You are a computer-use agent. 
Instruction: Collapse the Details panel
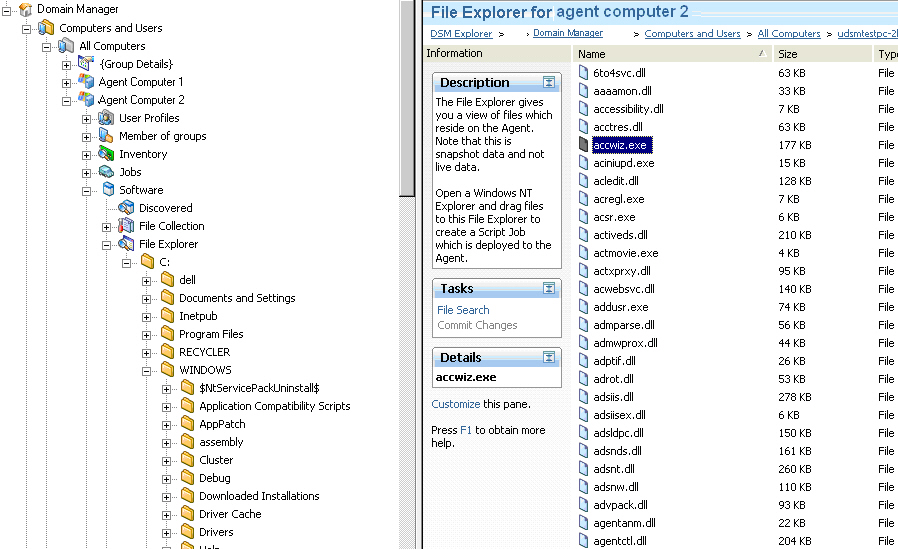[x=549, y=358]
